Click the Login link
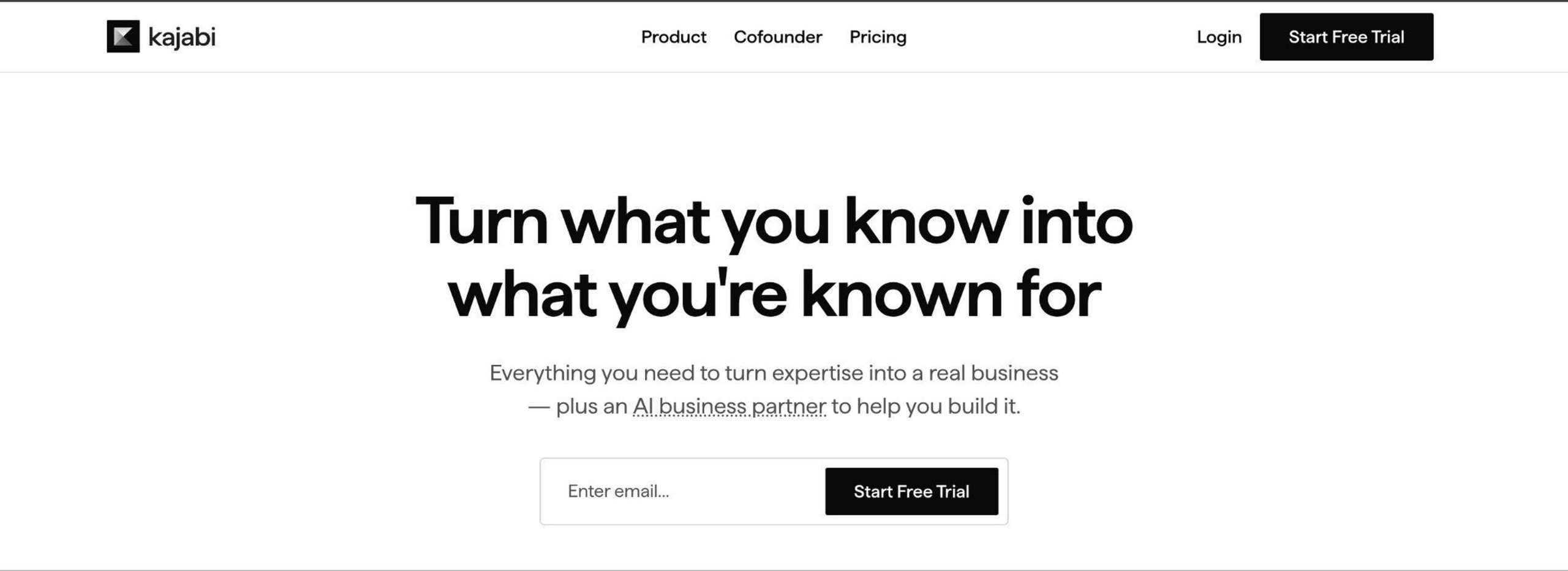 point(1219,37)
